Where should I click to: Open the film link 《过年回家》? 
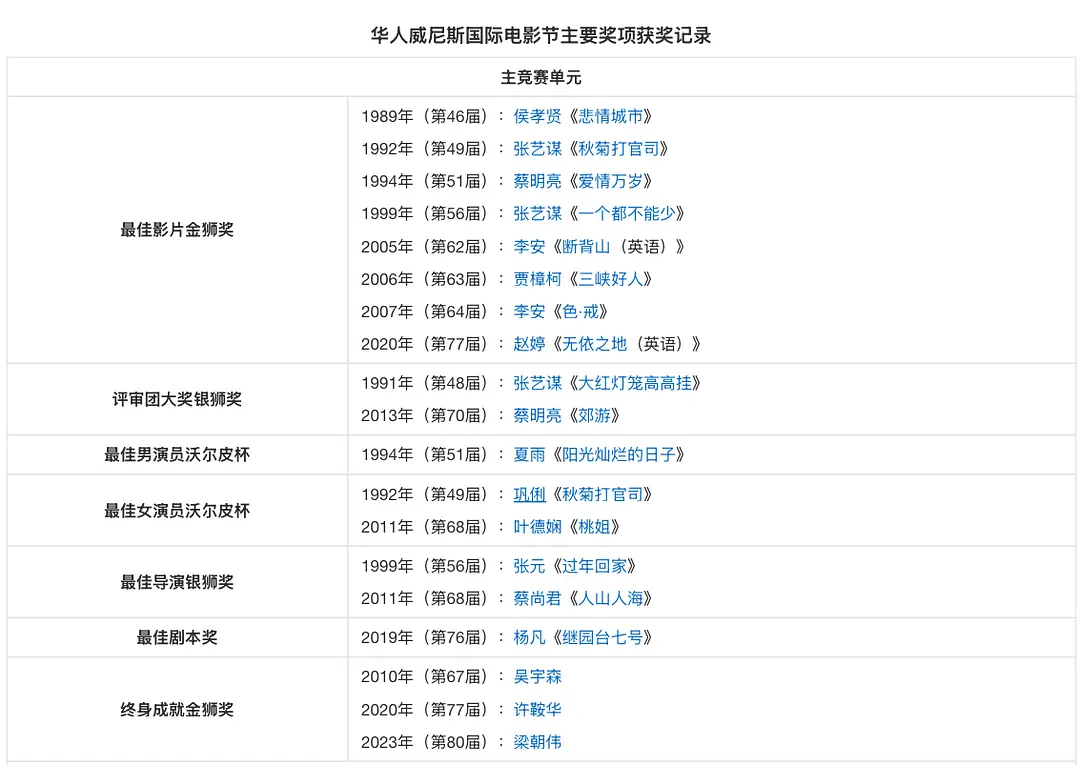click(594, 566)
